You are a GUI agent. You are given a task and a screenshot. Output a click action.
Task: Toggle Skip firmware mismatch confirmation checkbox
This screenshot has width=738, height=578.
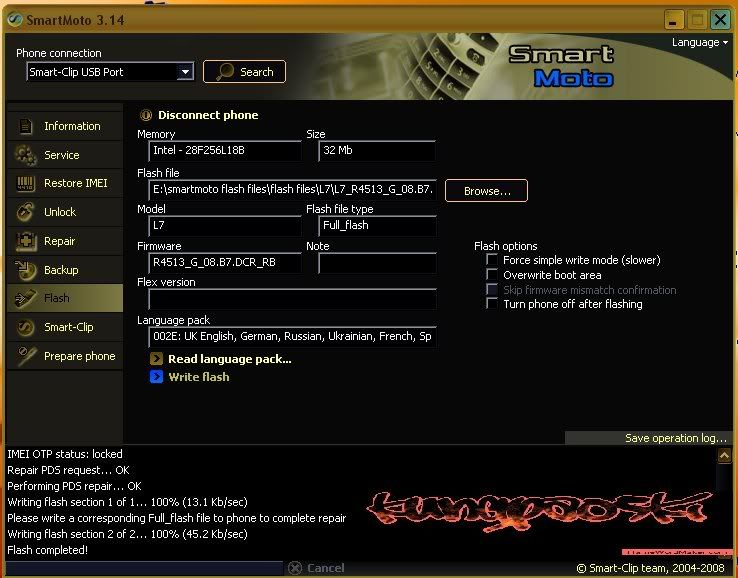[491, 289]
